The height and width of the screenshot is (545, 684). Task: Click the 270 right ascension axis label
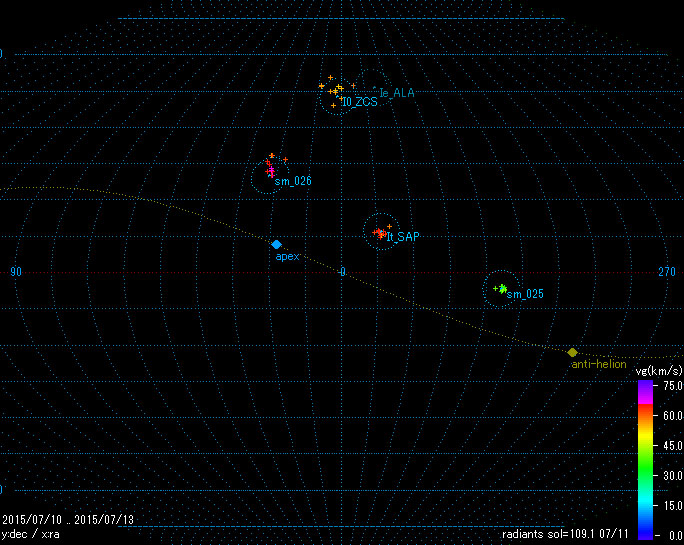coord(667,272)
